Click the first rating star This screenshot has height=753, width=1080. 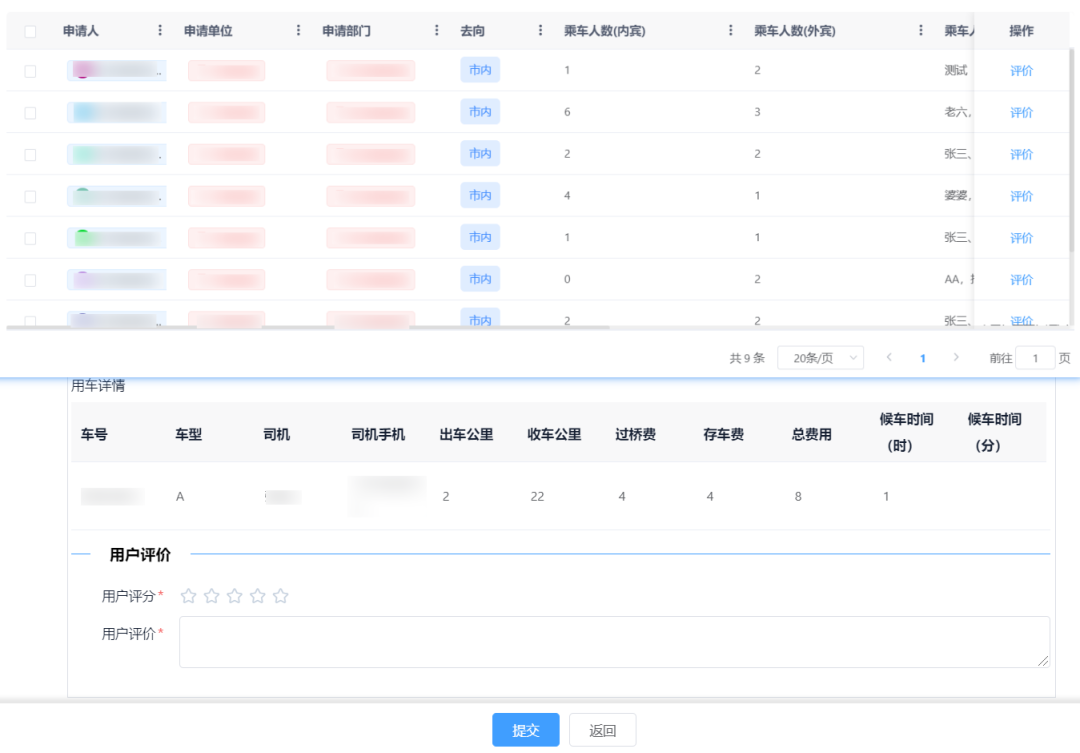pos(188,596)
